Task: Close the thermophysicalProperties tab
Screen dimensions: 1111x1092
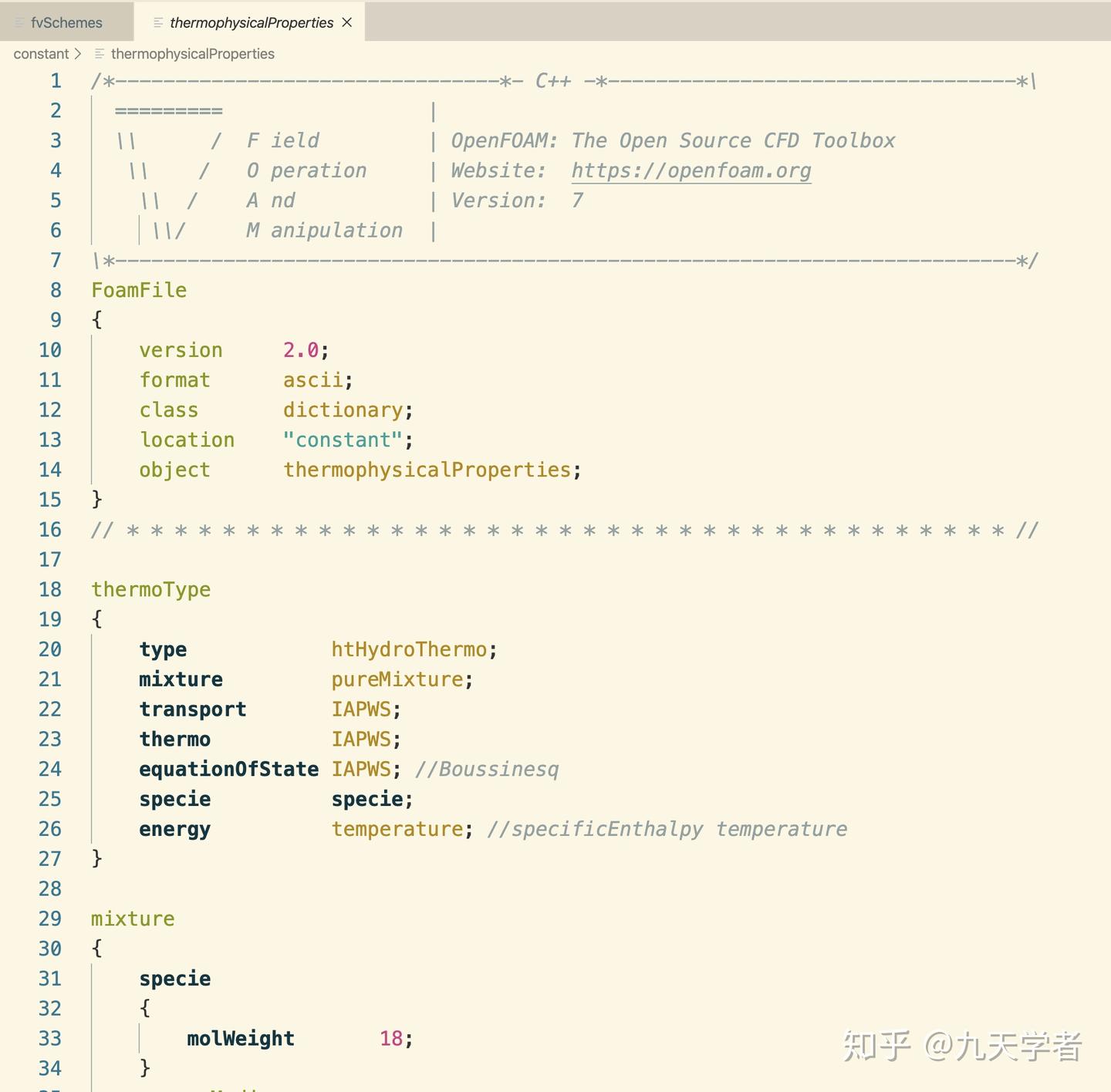Action: point(347,22)
